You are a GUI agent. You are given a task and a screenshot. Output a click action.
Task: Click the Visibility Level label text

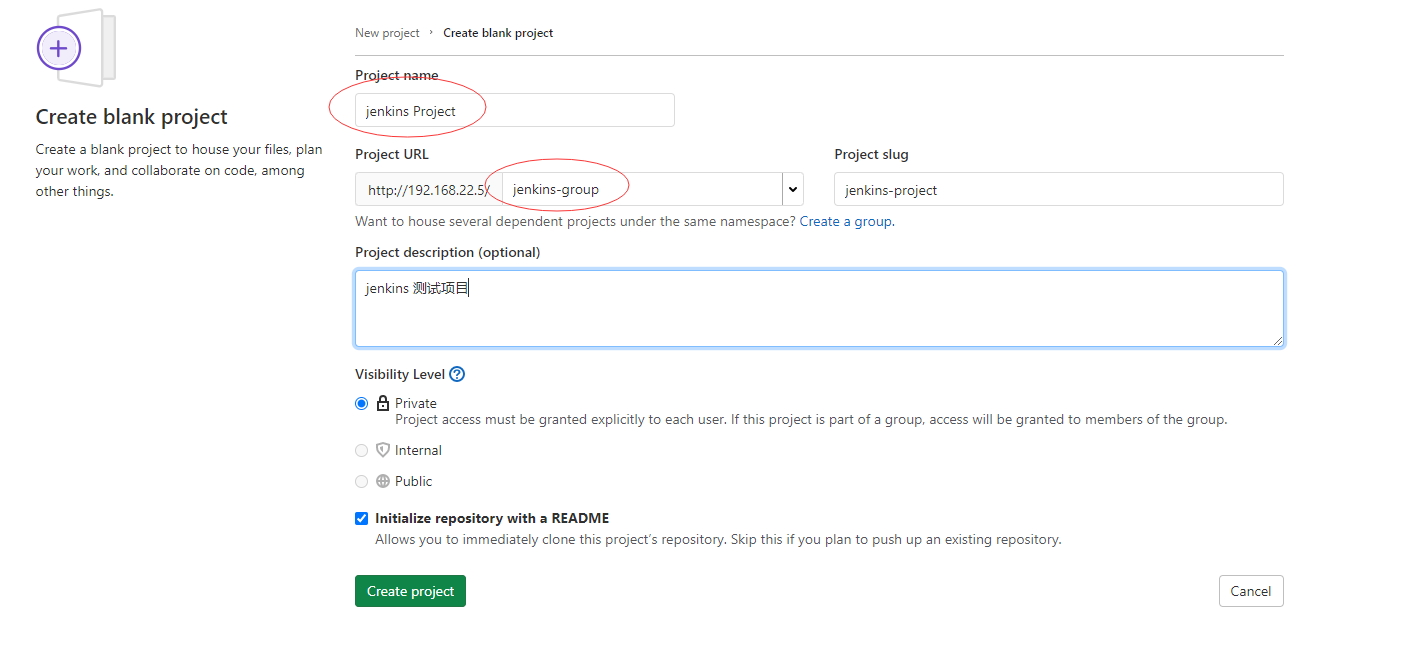coord(400,374)
